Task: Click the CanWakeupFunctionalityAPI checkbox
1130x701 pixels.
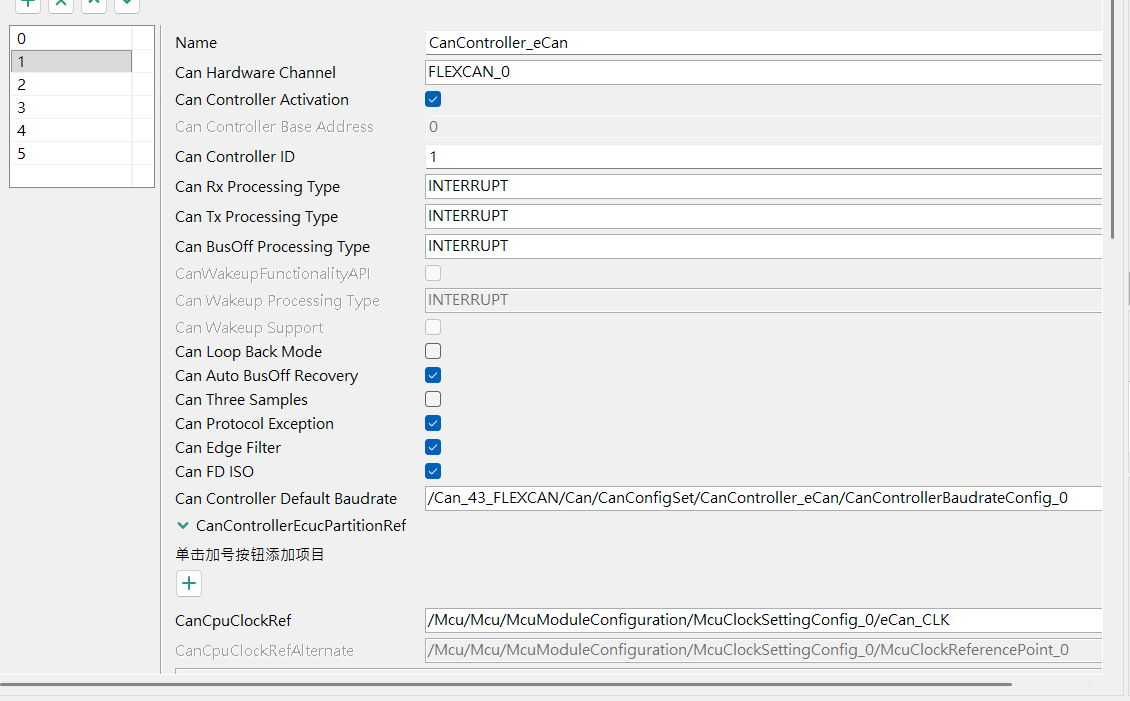Action: click(x=433, y=273)
